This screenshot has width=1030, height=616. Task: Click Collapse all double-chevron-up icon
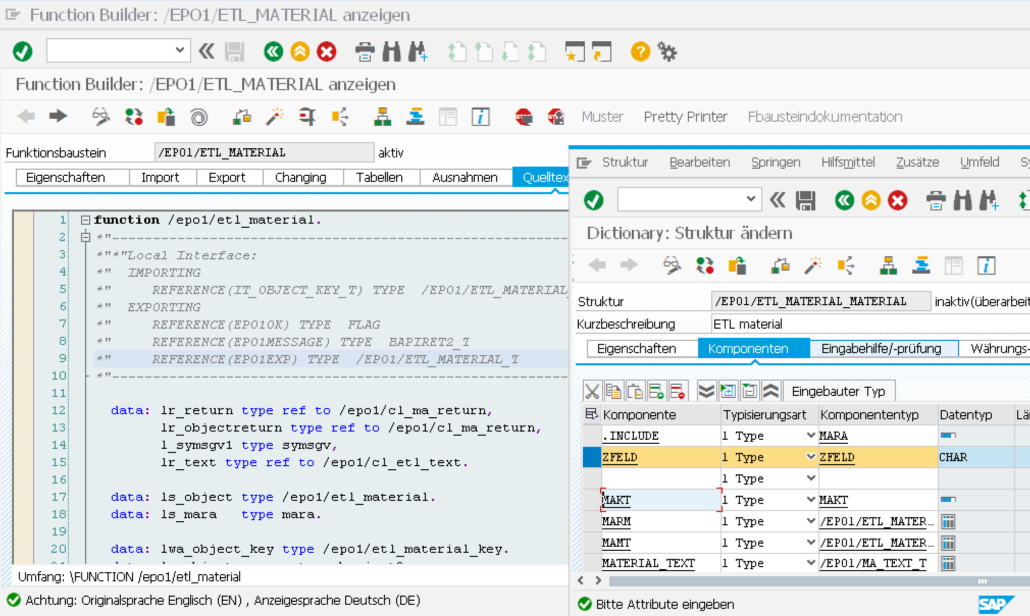[771, 391]
